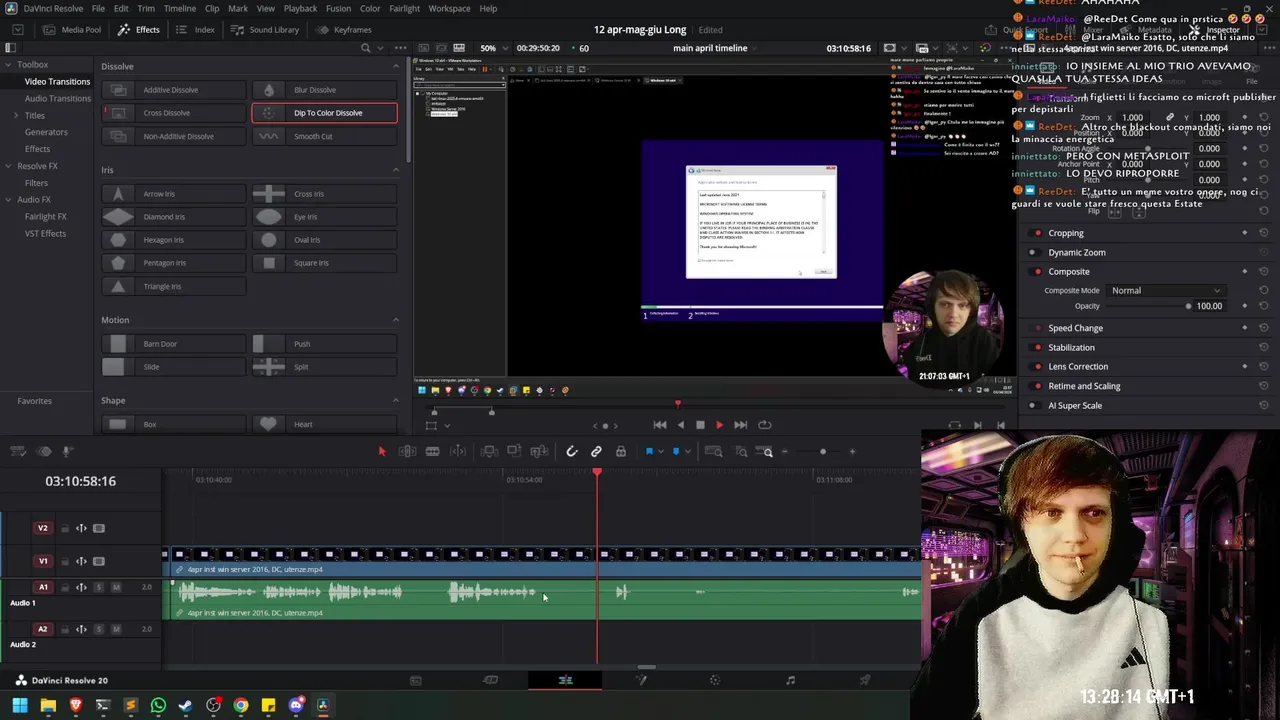
Task: Toggle timeline Snapping magnet icon
Action: pos(572,452)
